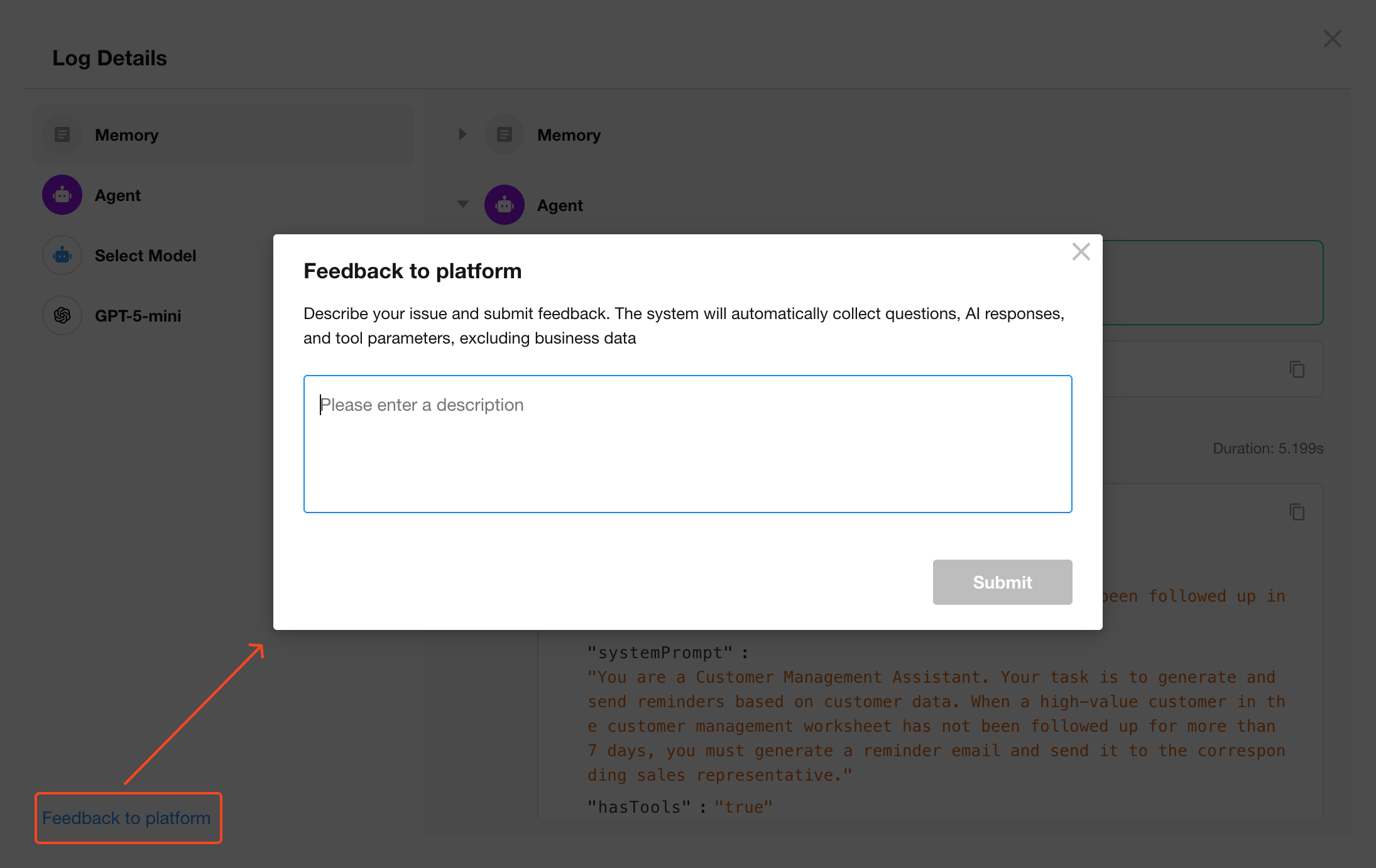Select the Agent item in left list
This screenshot has height=868, width=1376.
(117, 195)
